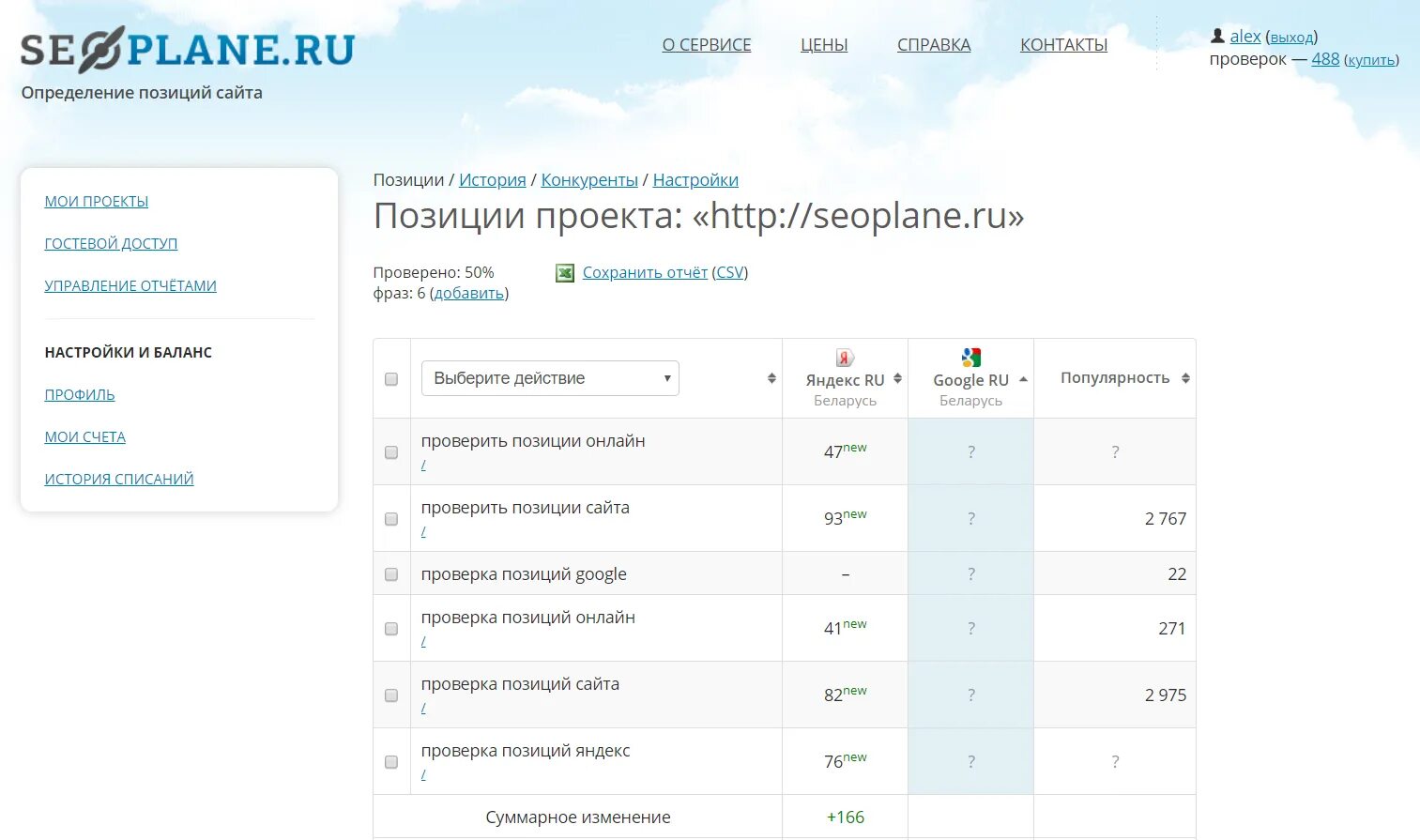Open the КОНТАКТЫ menu item
This screenshot has width=1420, height=840.
point(1063,45)
